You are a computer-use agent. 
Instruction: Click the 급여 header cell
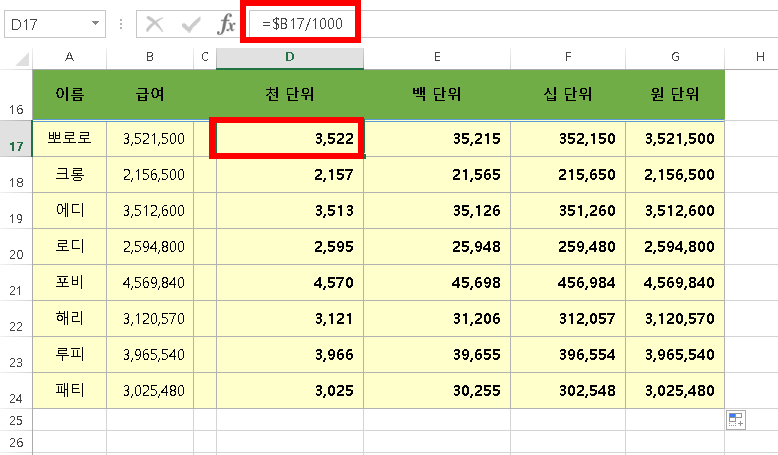click(150, 95)
